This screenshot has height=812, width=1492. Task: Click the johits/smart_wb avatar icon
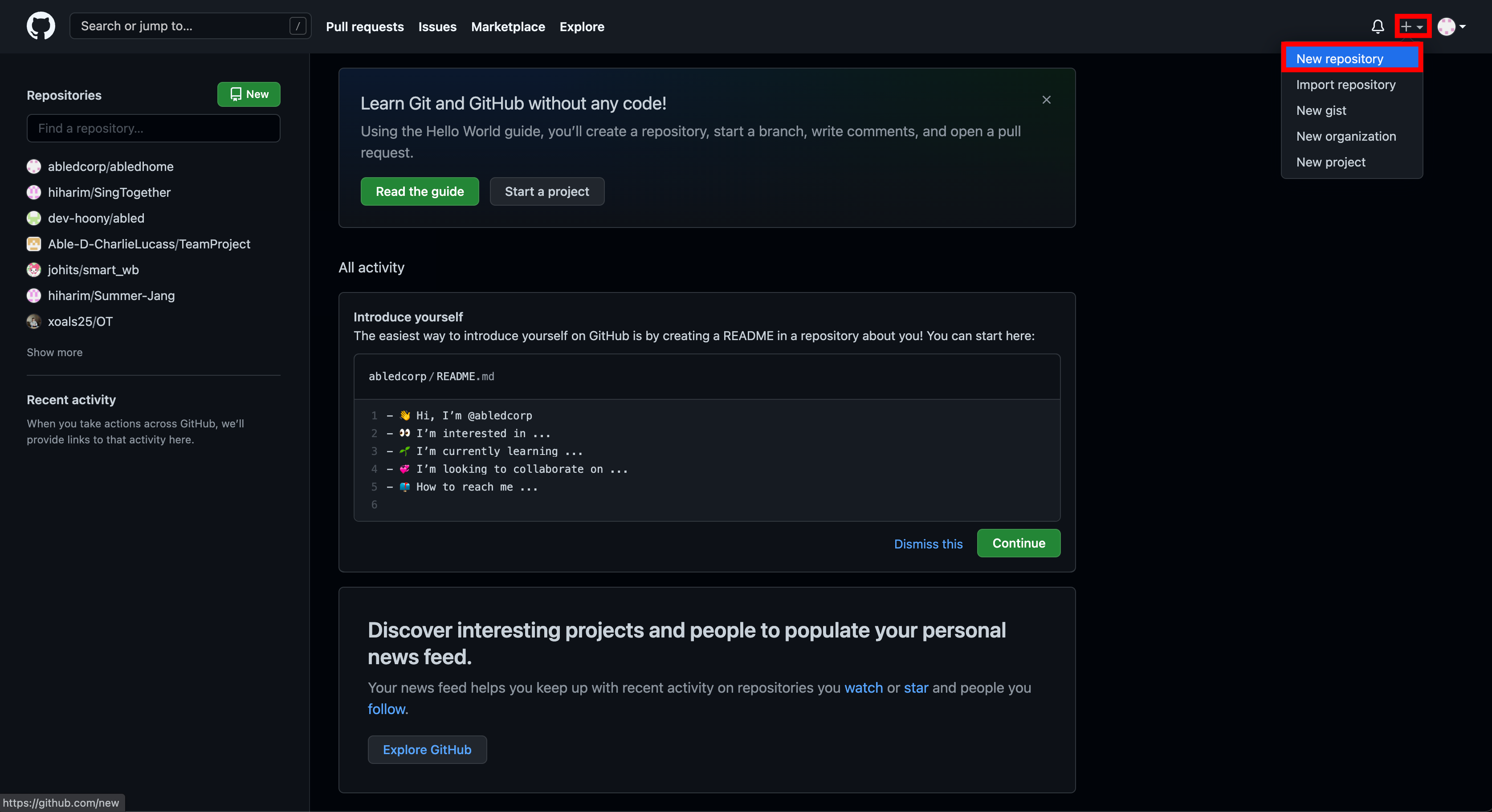(34, 270)
